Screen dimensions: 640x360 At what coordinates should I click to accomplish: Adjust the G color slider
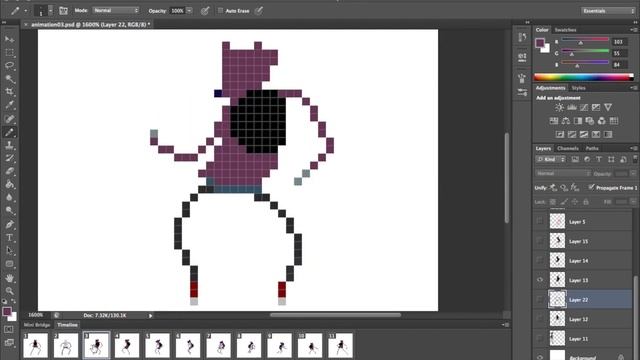585,52
